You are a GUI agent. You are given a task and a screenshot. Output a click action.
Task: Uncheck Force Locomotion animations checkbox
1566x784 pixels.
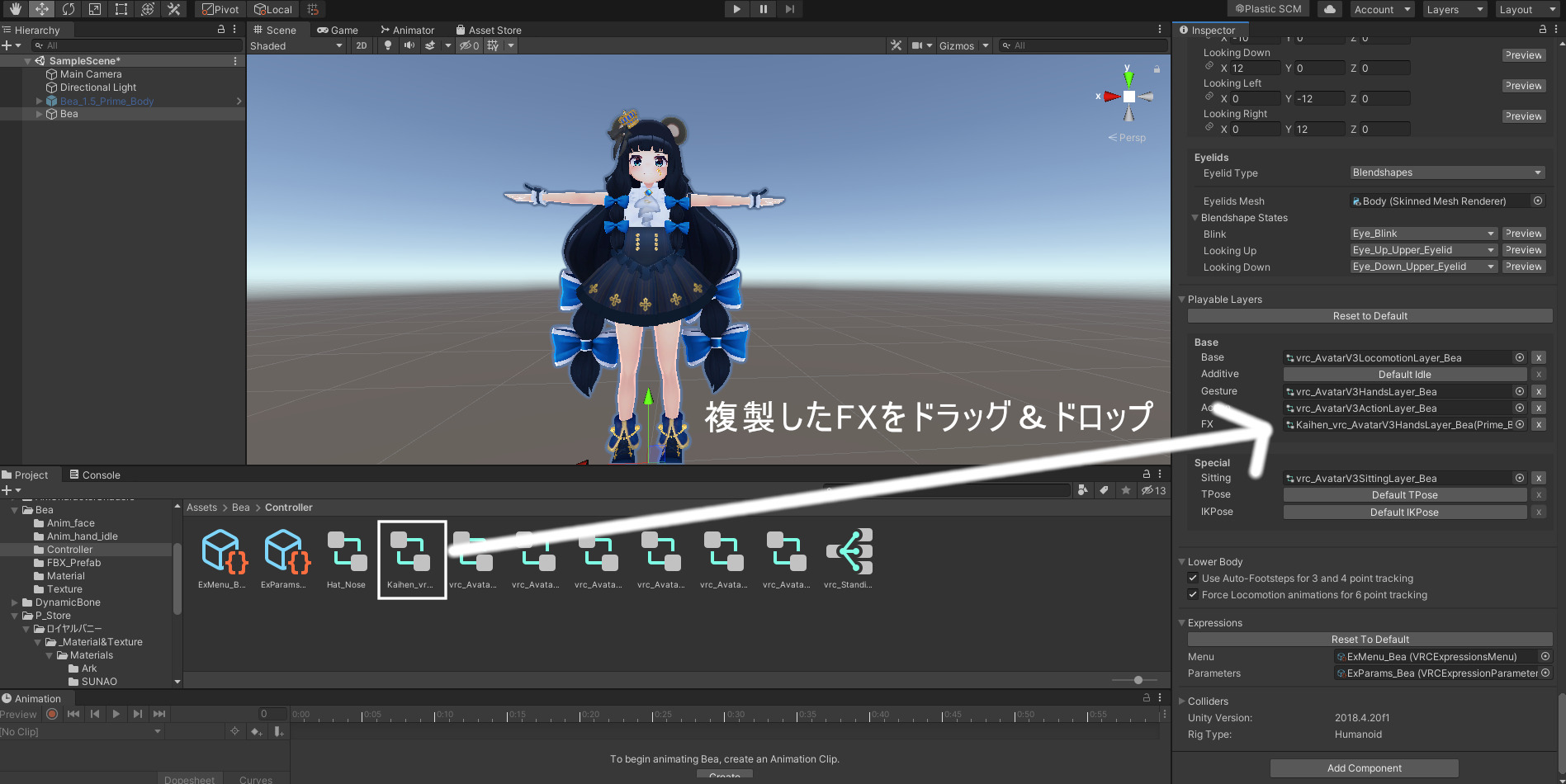(x=1193, y=594)
